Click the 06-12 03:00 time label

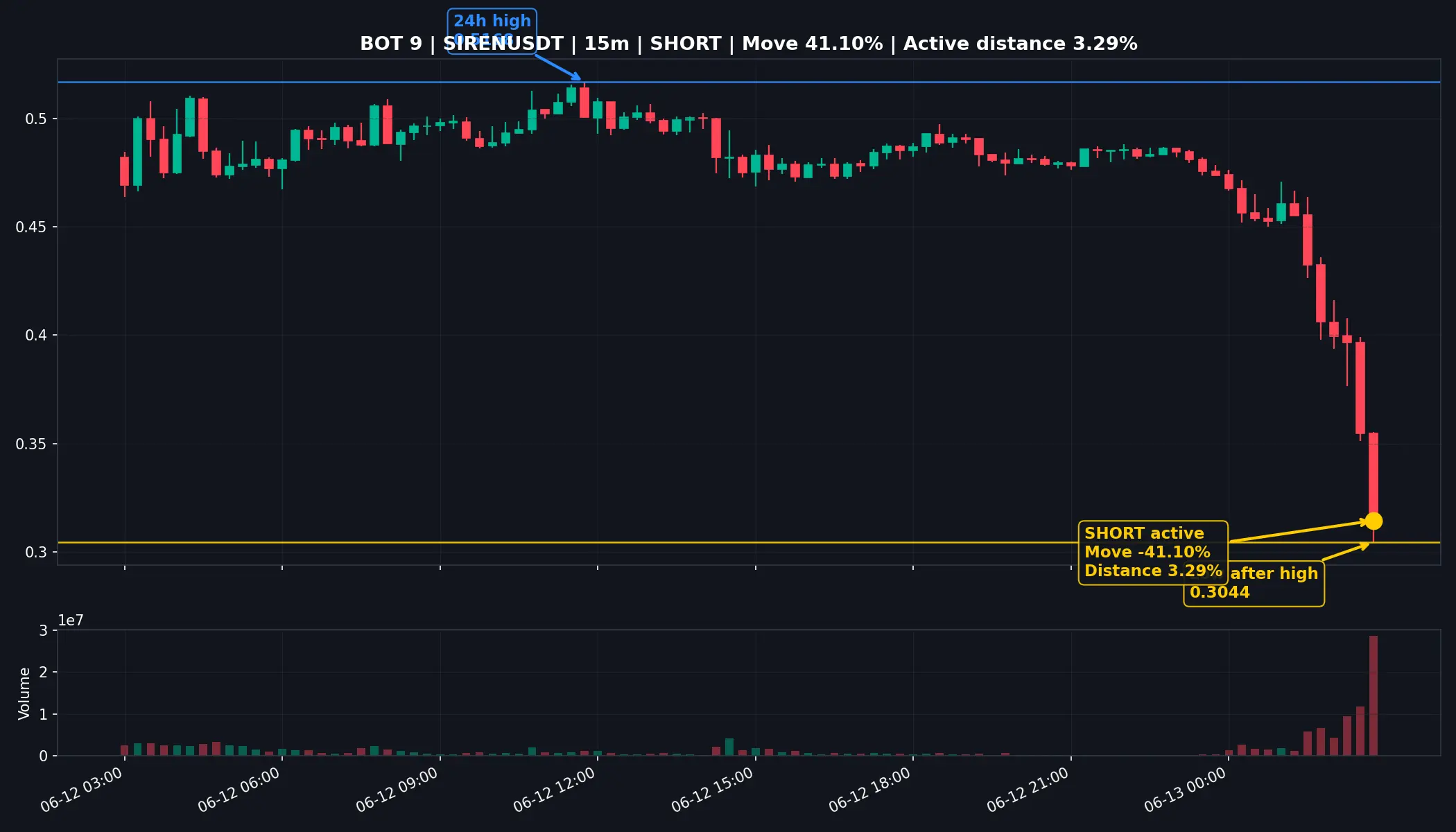coord(82,790)
